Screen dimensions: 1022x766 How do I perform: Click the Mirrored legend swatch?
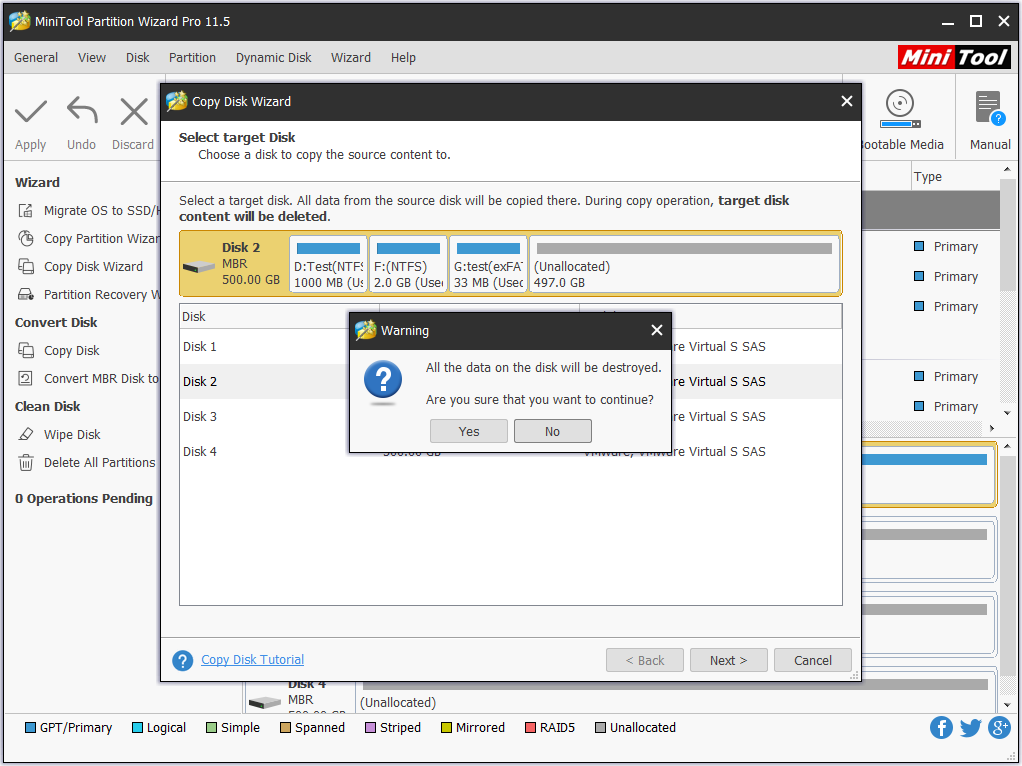click(446, 728)
